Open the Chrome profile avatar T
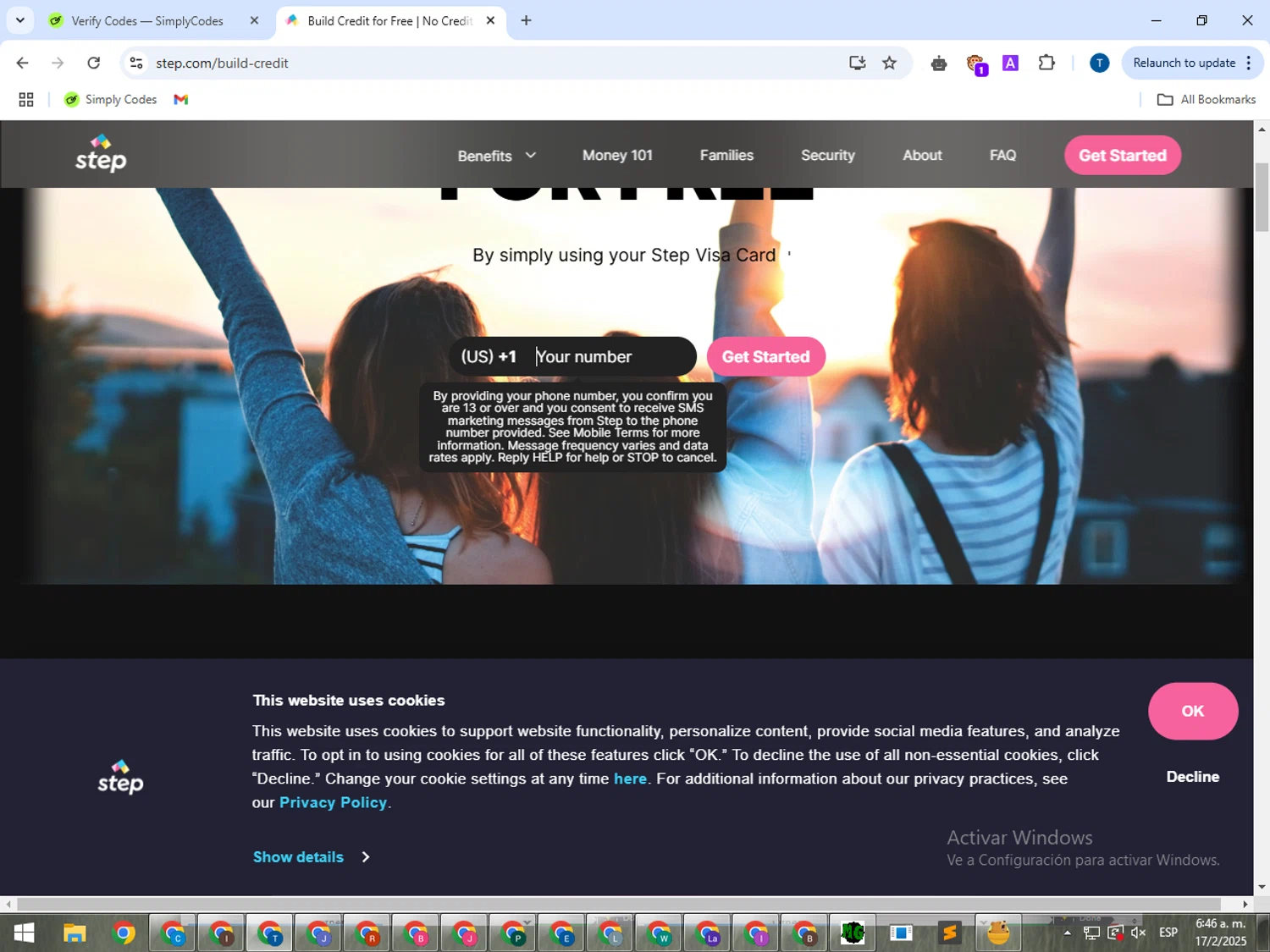 click(x=1099, y=63)
